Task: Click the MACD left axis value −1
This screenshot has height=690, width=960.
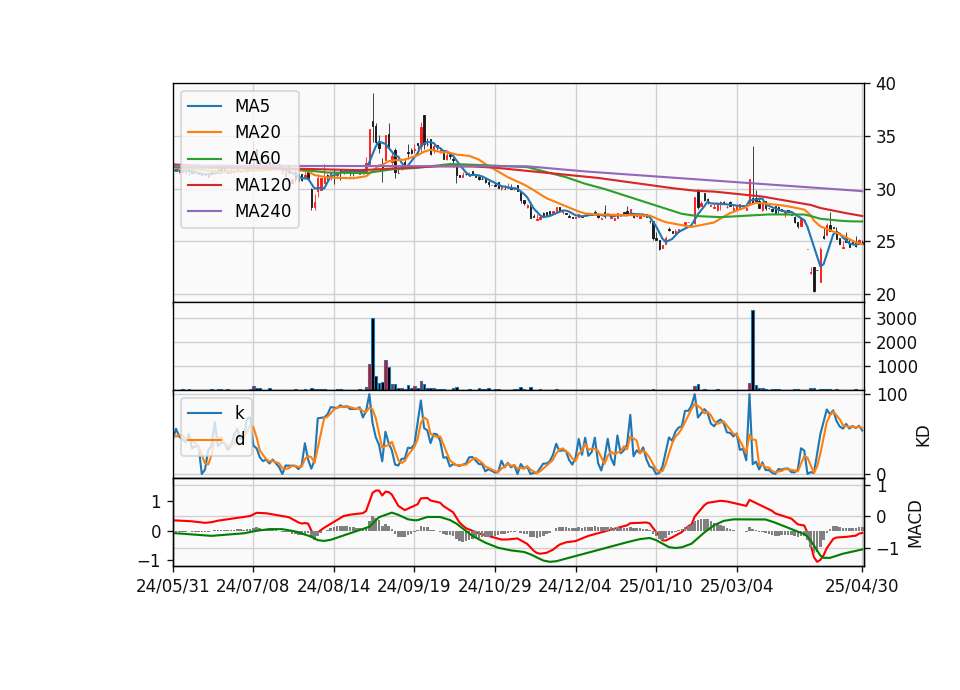Action: point(149,561)
